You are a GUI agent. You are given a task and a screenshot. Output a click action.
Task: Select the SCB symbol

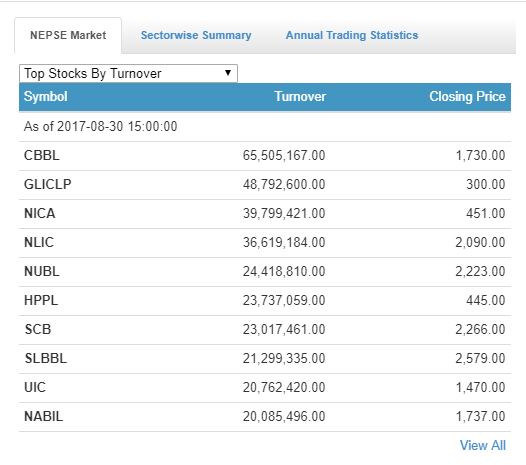click(38, 329)
